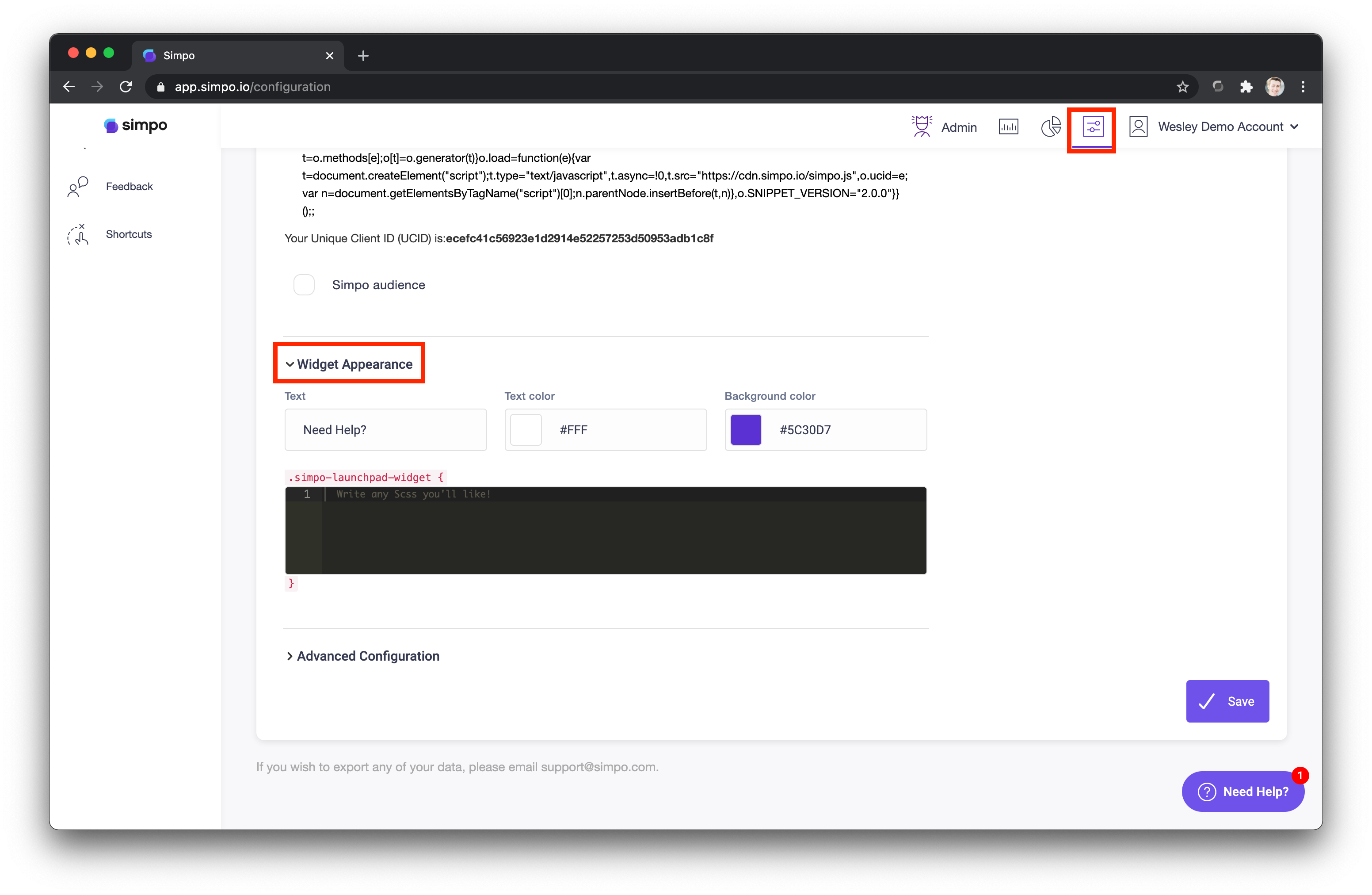Click the notification badge on Need Help widget

pyautogui.click(x=1300, y=775)
